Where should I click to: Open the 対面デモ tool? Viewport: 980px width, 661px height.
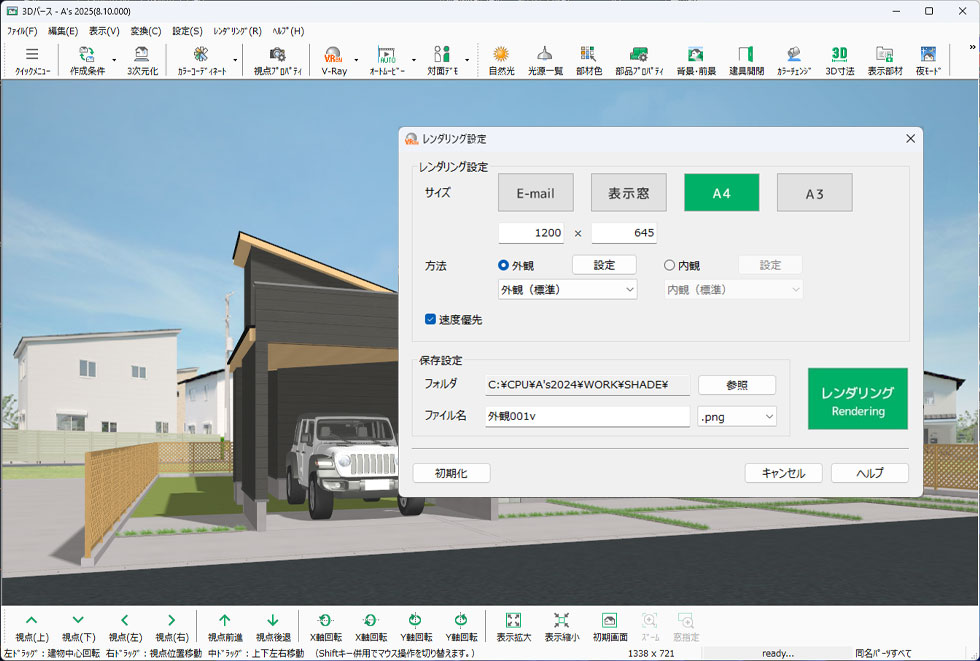442,60
